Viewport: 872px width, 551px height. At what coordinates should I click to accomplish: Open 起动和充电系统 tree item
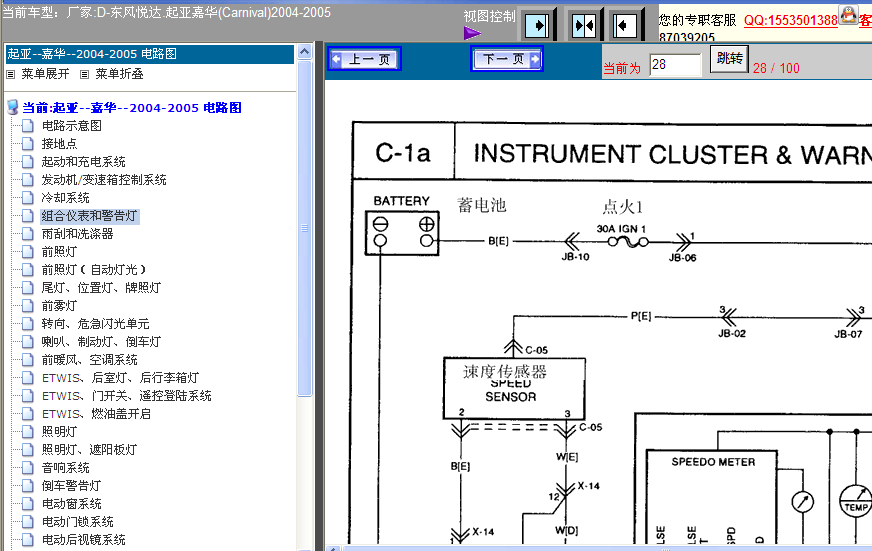83,162
